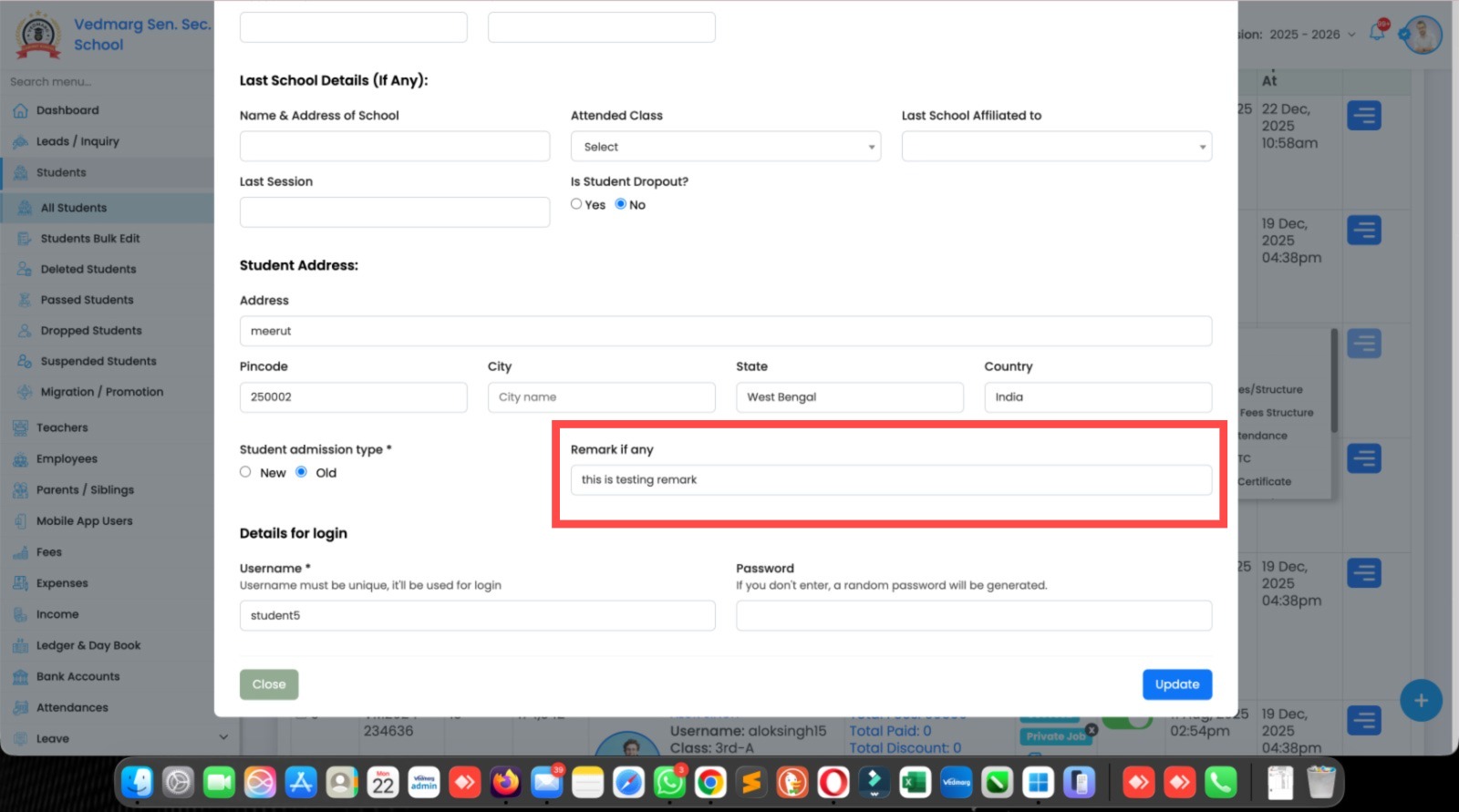The width and height of the screenshot is (1459, 812).
Task: Open the action menu for the 22 Dec row
Action: [x=1363, y=116]
